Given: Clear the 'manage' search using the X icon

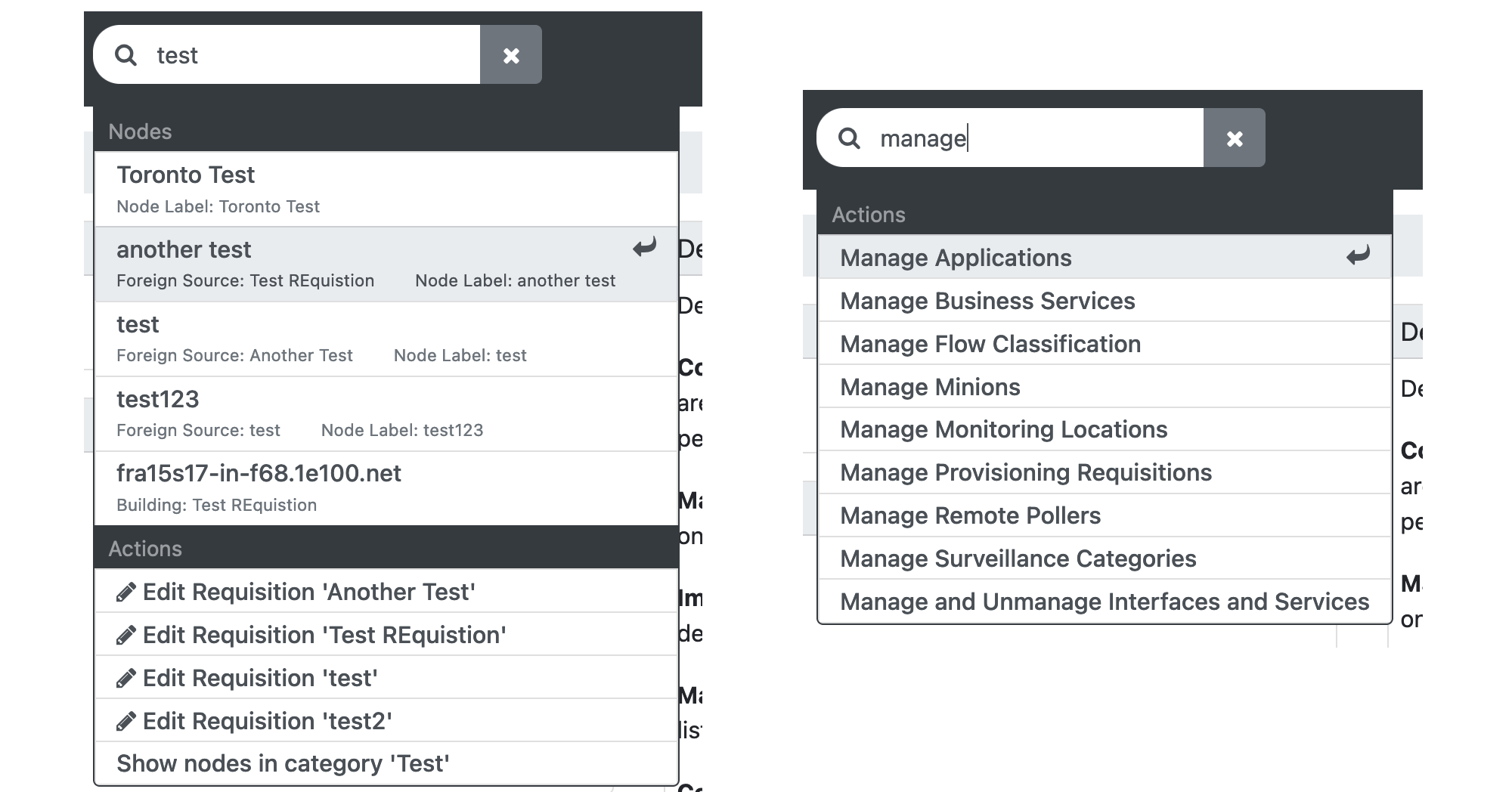Looking at the screenshot, I should click(x=1235, y=137).
